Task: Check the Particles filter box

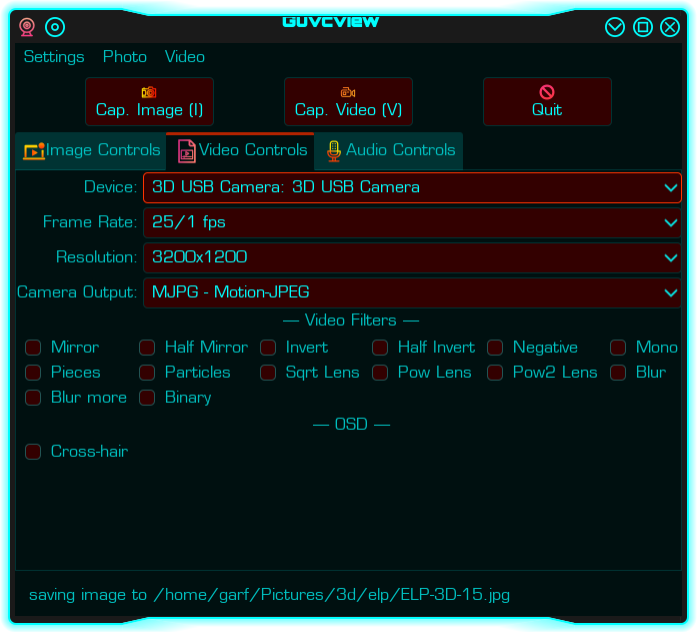Action: (x=147, y=372)
